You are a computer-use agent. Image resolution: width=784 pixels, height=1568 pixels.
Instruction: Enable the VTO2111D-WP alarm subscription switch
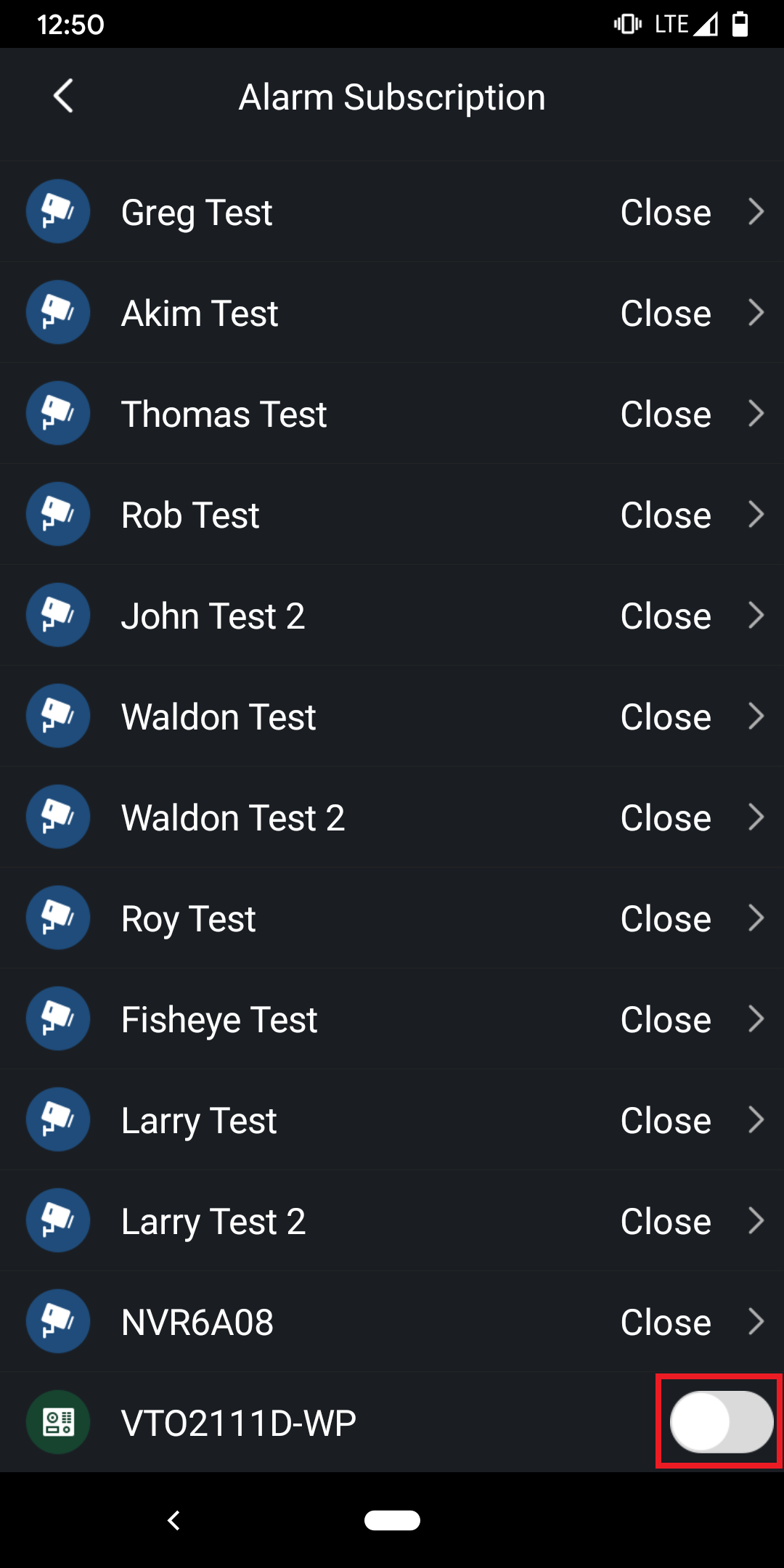tap(721, 1421)
